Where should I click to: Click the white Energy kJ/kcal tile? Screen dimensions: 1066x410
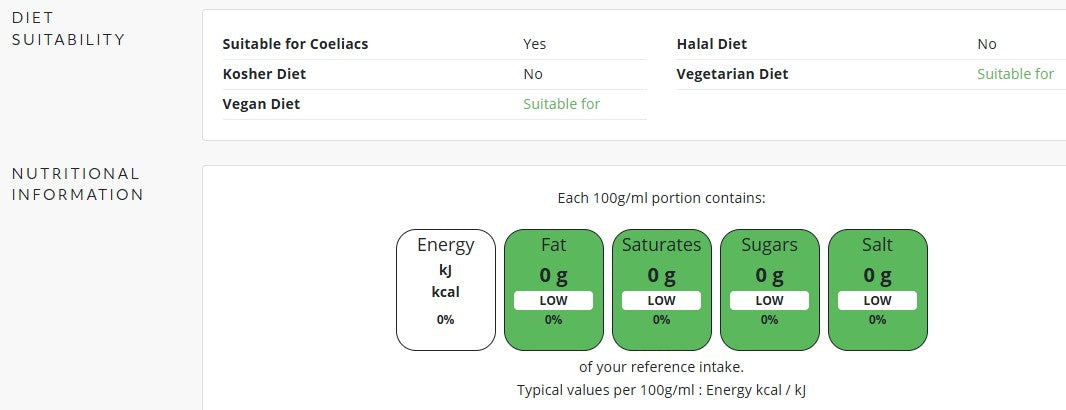[x=445, y=290]
